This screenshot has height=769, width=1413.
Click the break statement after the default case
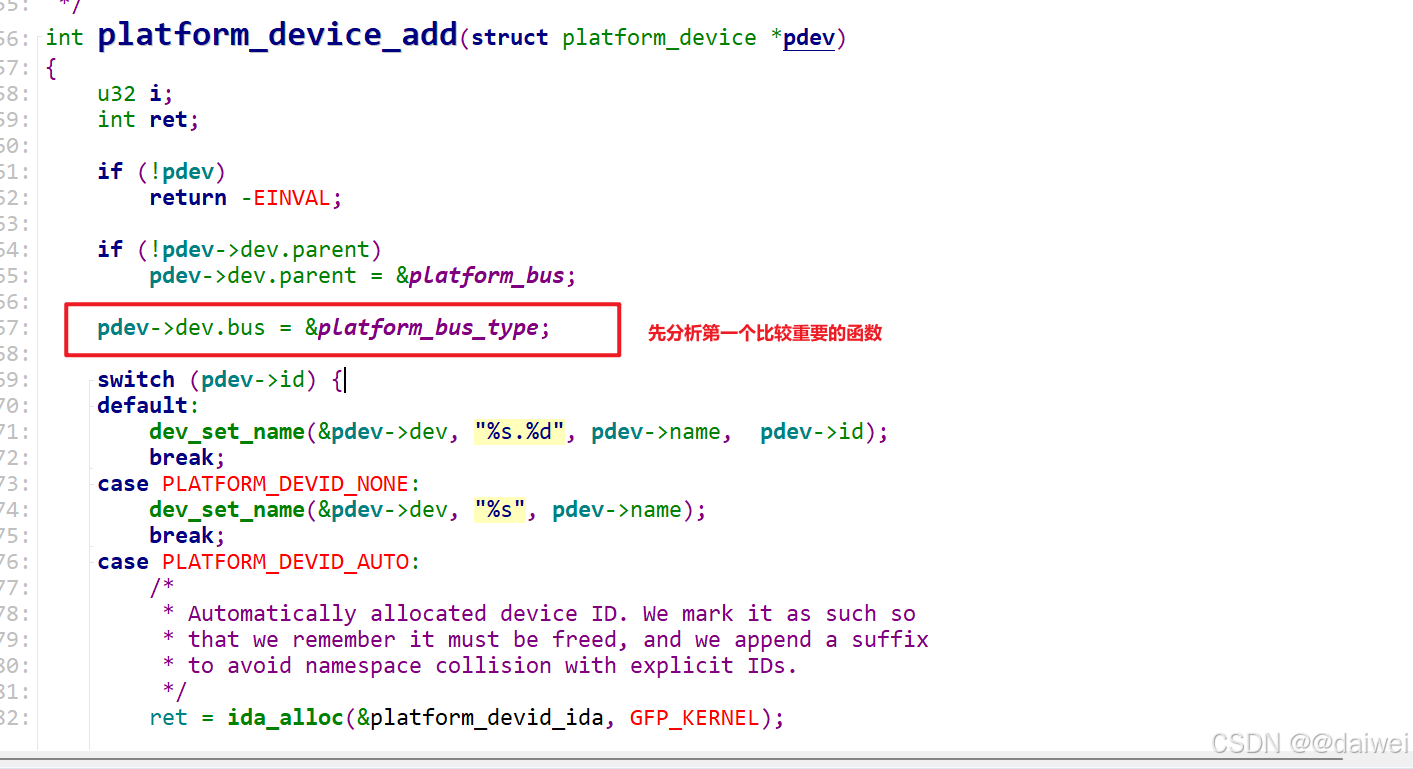[x=187, y=458]
